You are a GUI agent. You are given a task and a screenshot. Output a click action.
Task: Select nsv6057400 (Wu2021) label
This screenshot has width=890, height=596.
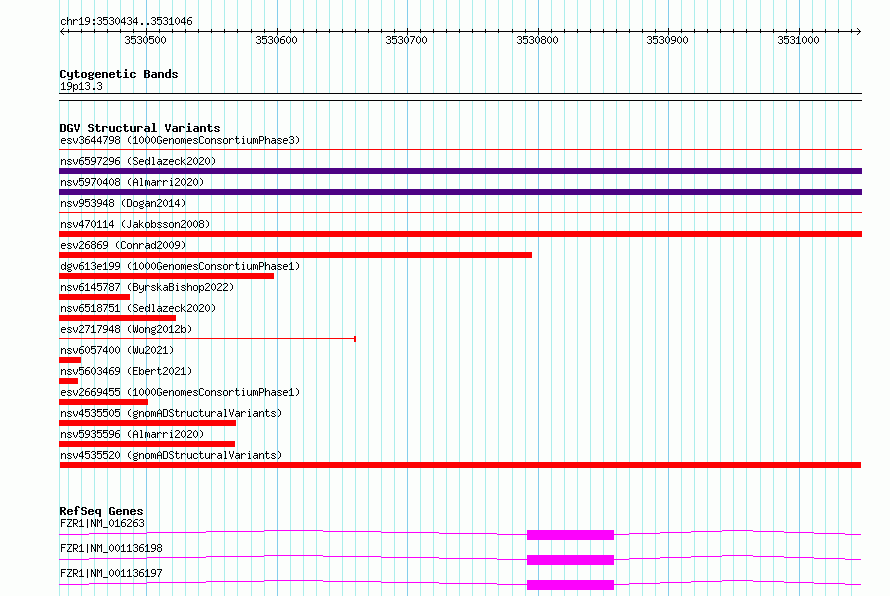117,350
